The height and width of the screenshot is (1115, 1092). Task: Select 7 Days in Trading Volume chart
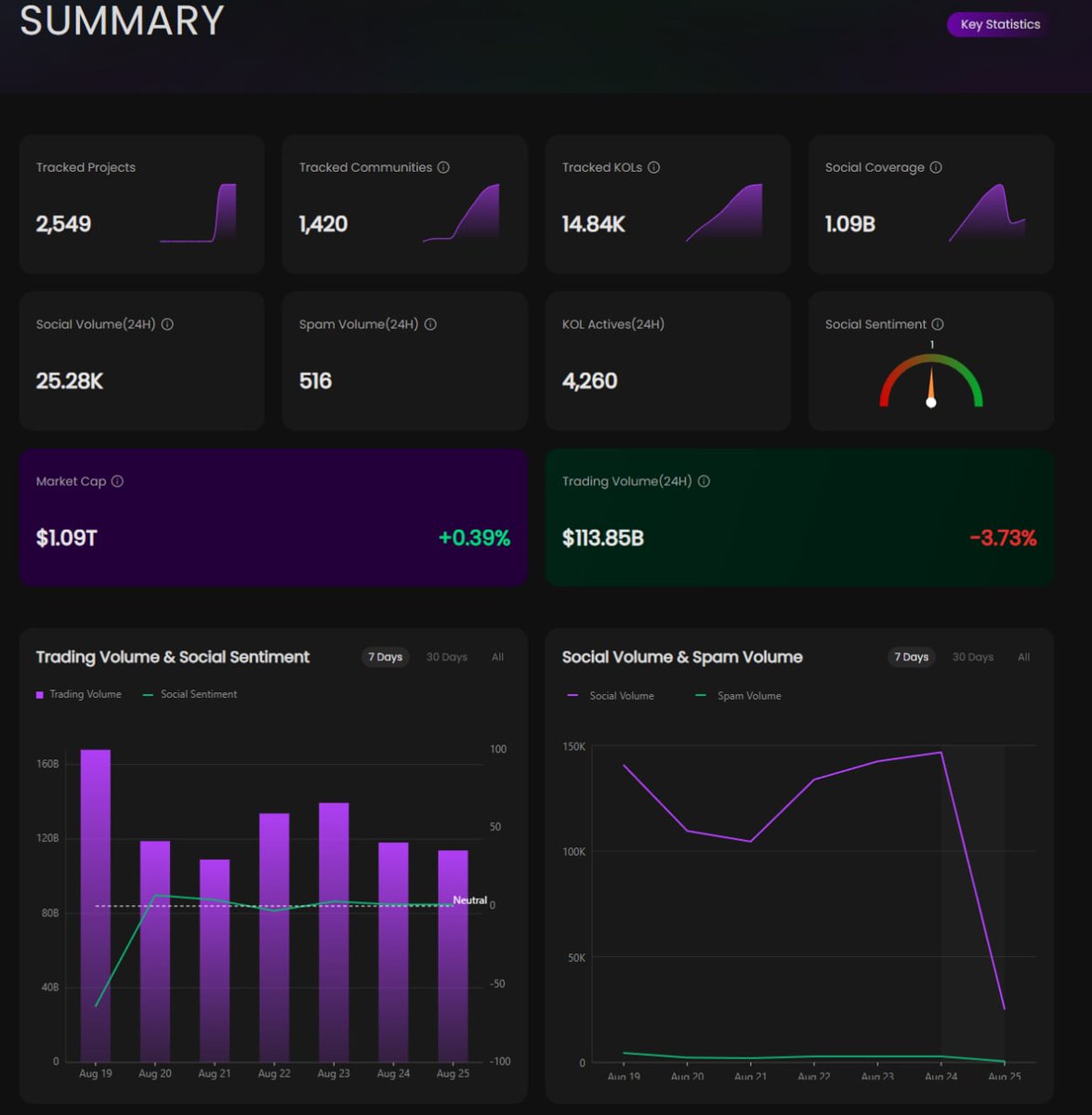point(385,657)
